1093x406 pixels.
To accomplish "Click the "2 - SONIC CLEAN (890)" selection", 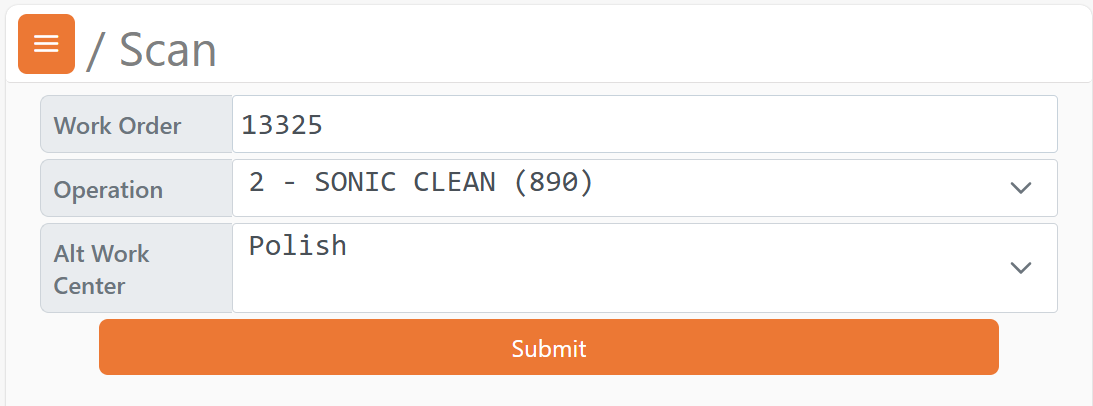I will tap(421, 183).
